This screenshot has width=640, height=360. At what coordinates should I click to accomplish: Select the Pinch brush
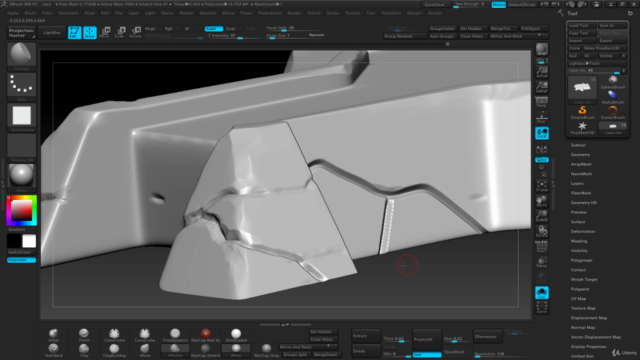click(84, 335)
